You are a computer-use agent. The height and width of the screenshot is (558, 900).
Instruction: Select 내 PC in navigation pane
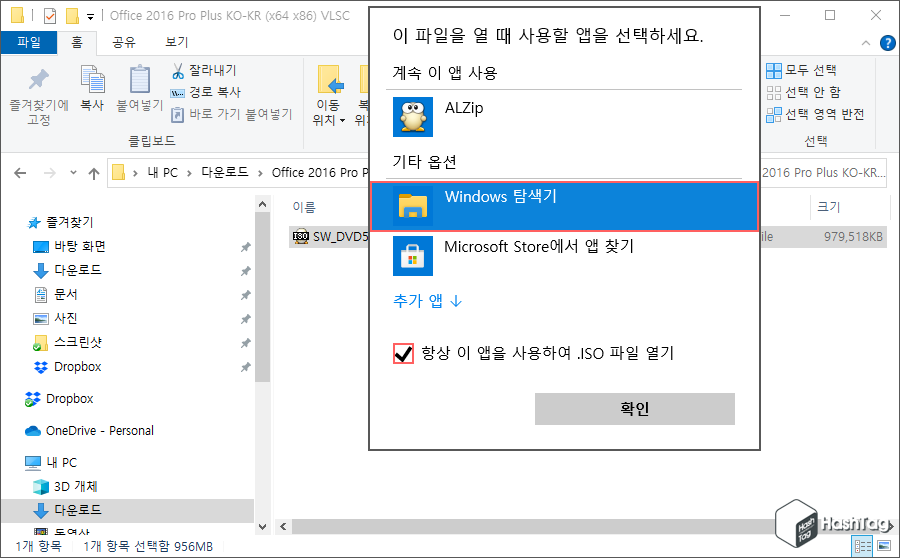point(51,462)
